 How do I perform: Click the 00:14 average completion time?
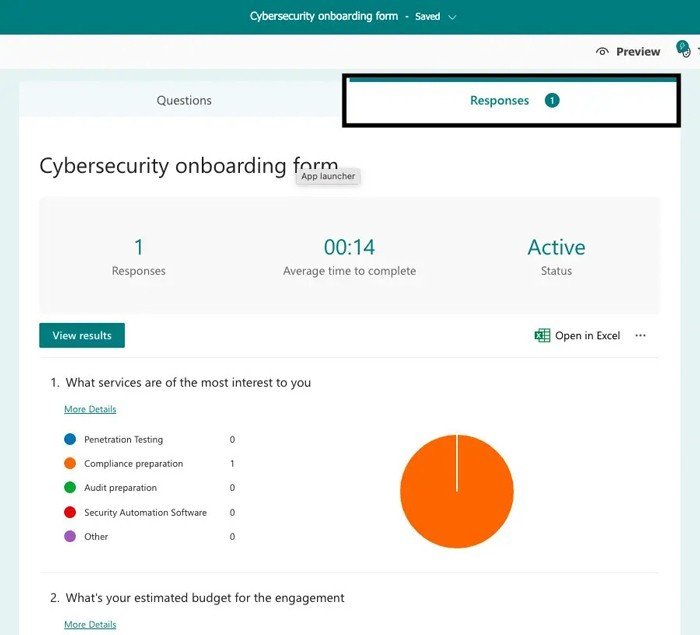[349, 247]
